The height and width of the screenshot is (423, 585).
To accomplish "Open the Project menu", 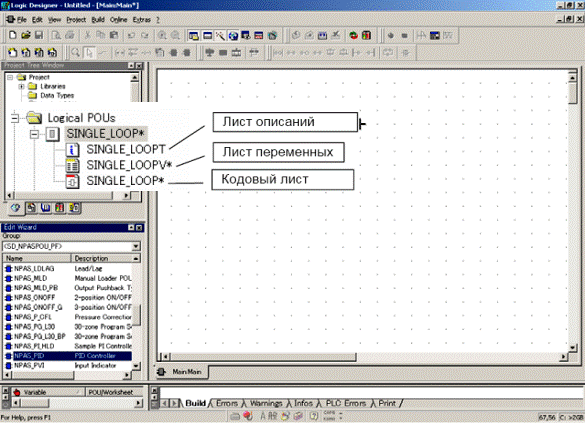I will click(76, 19).
